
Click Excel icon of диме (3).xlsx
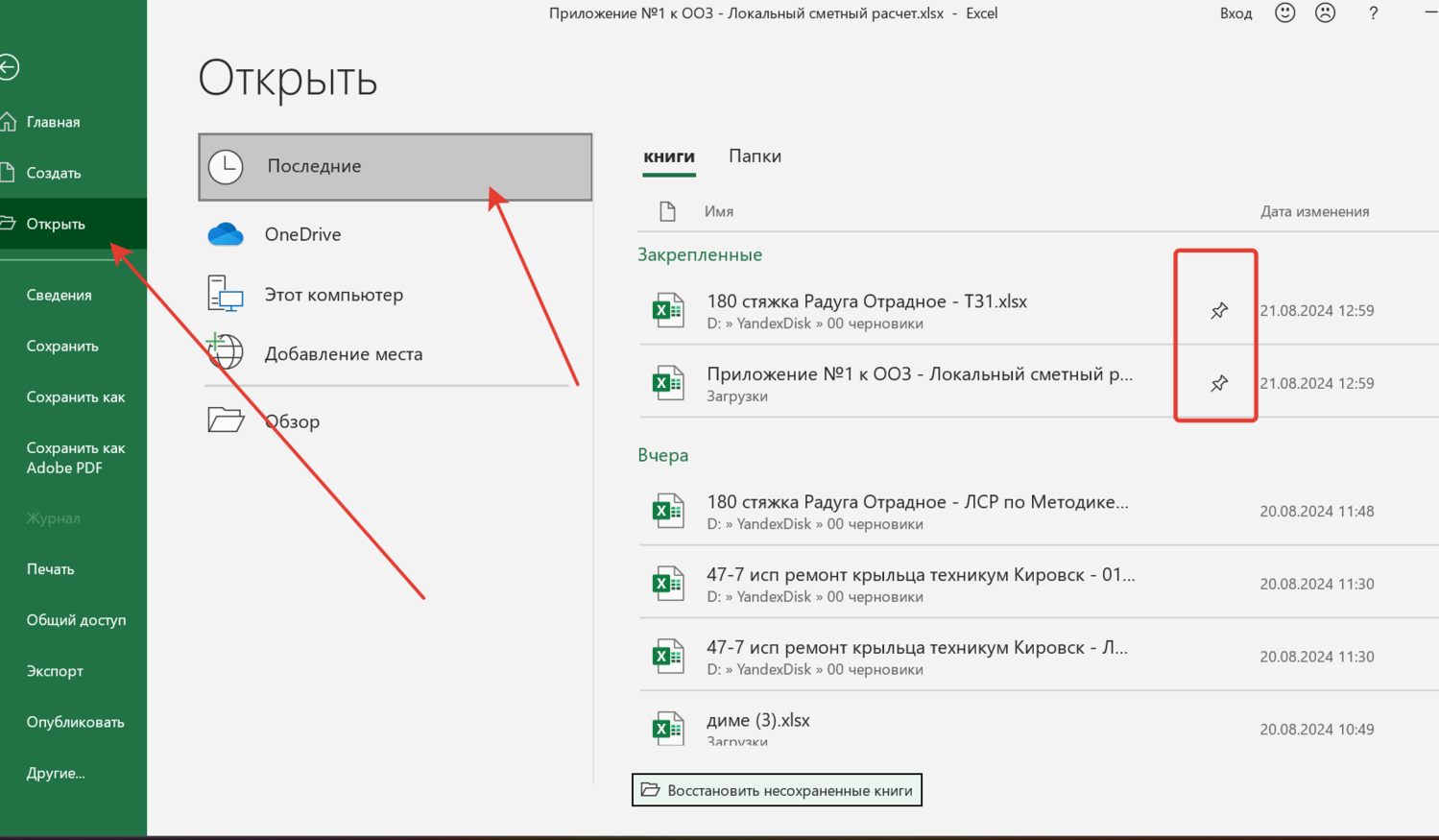668,729
